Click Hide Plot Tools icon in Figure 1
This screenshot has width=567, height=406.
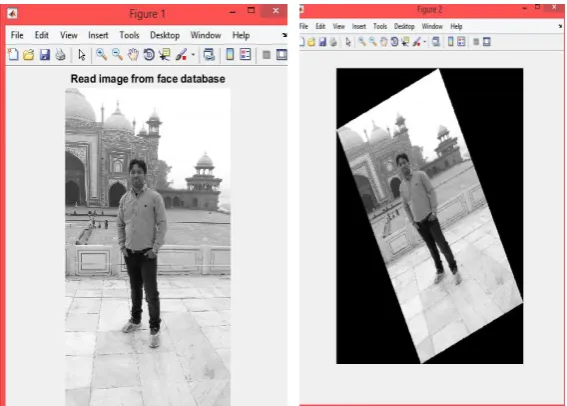click(x=267, y=55)
